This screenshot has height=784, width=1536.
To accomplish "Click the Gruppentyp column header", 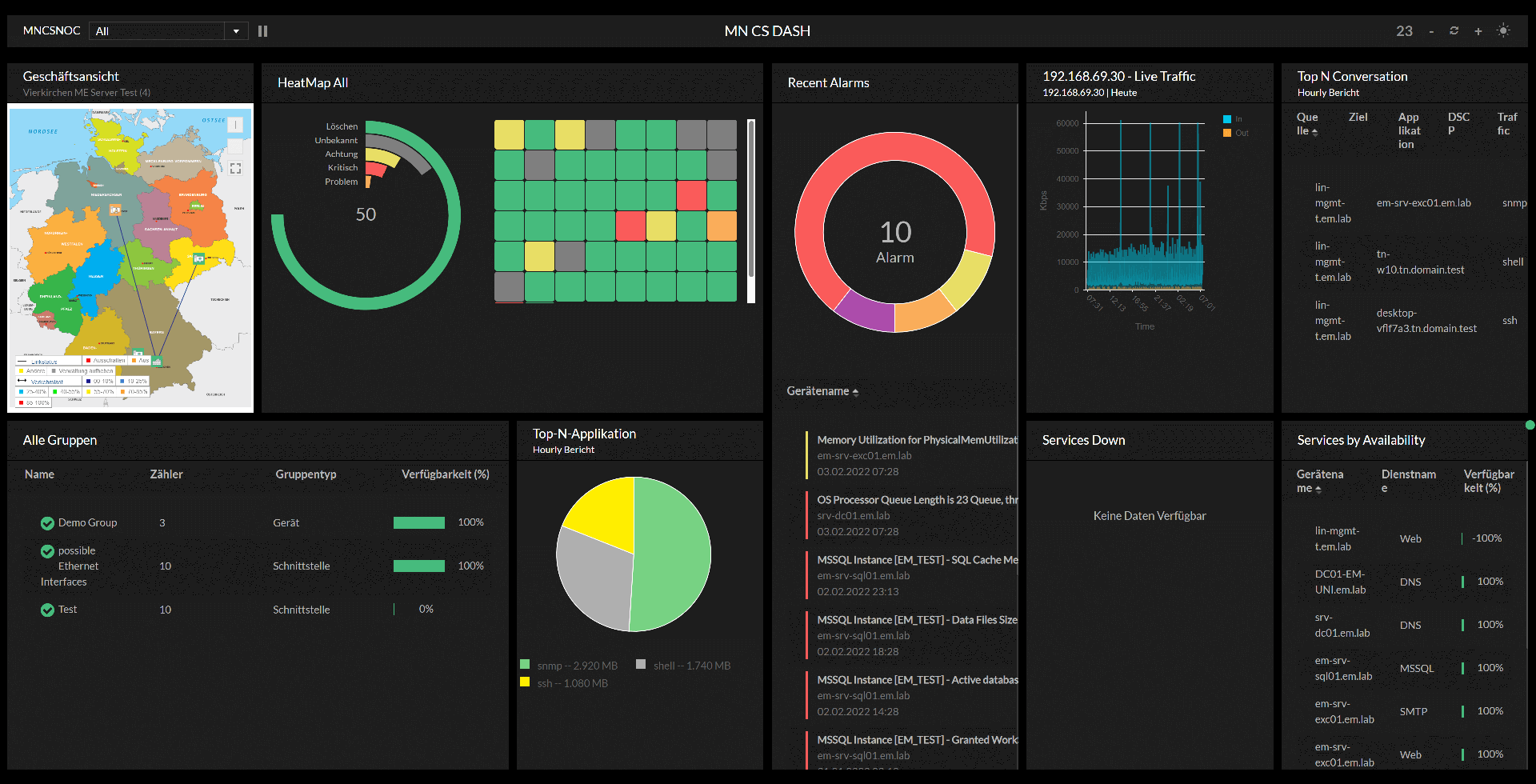I will click(x=306, y=474).
